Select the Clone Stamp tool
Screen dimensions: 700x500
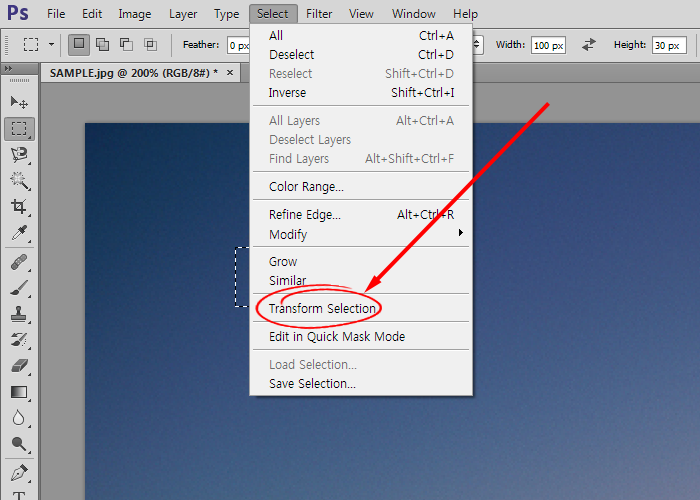[19, 314]
